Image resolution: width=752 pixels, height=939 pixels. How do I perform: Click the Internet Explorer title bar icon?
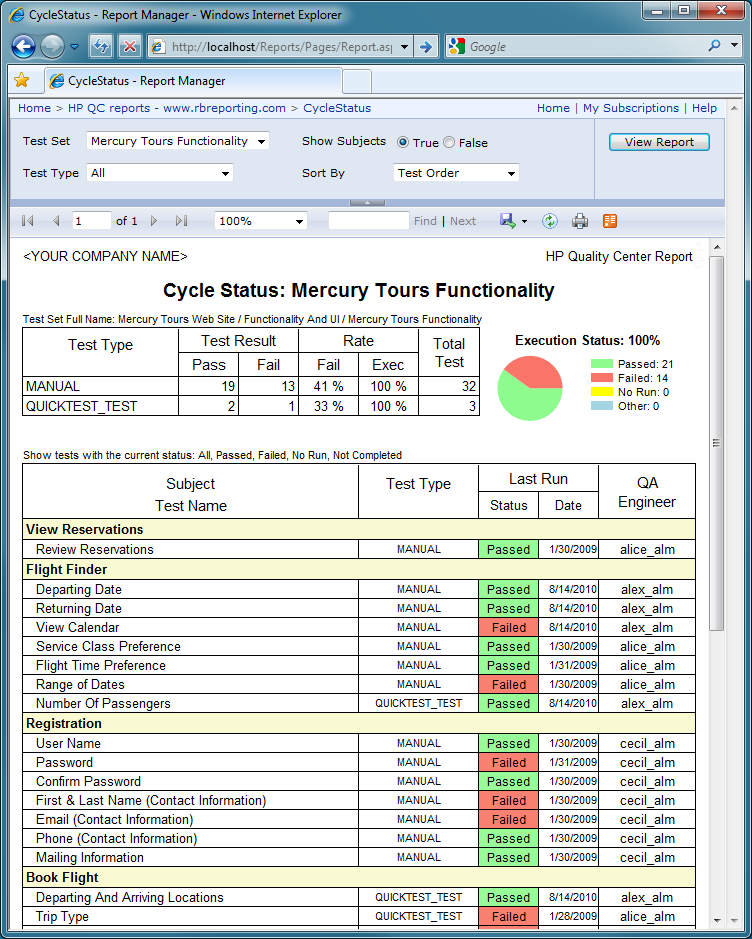[17, 15]
